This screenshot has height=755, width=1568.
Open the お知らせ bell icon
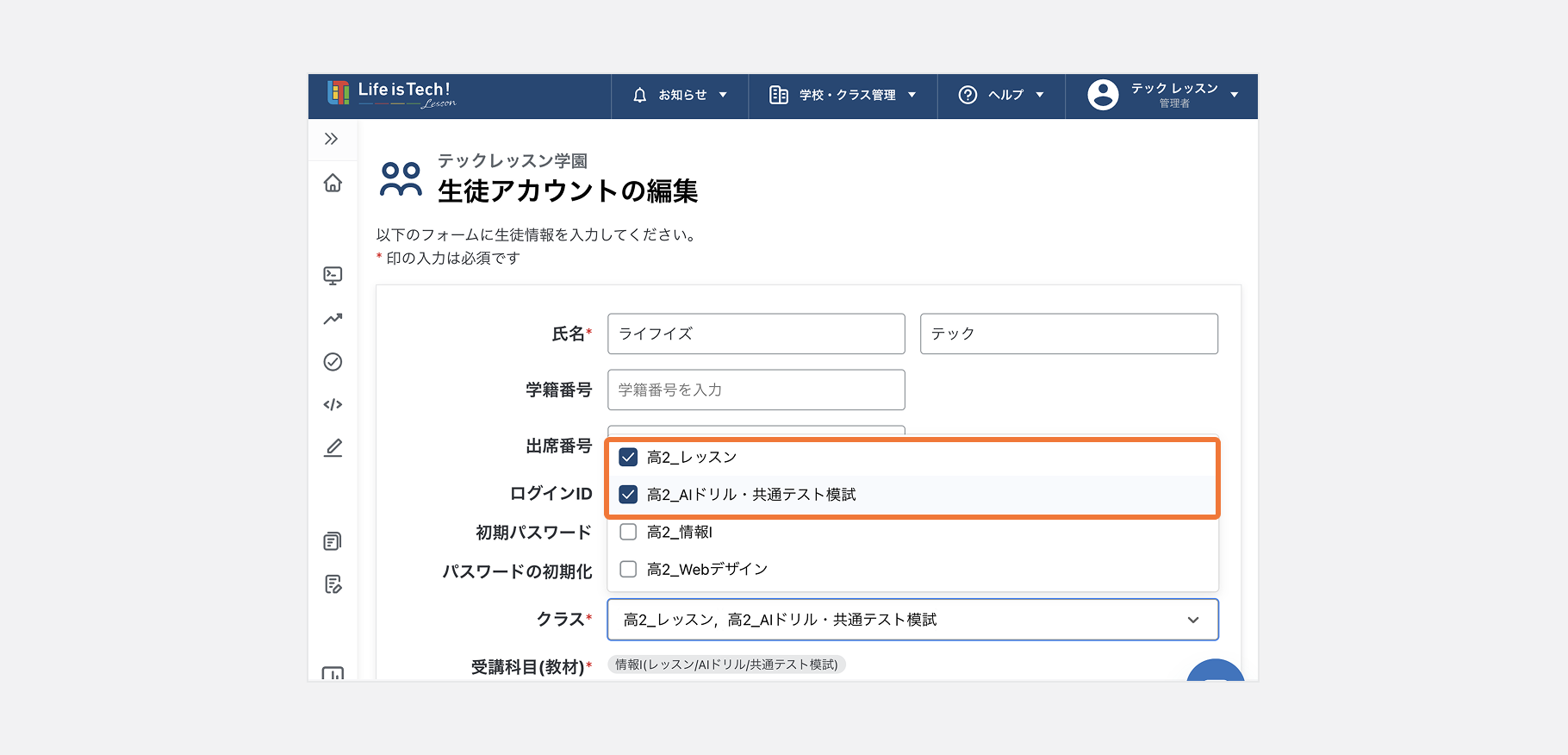click(x=639, y=96)
